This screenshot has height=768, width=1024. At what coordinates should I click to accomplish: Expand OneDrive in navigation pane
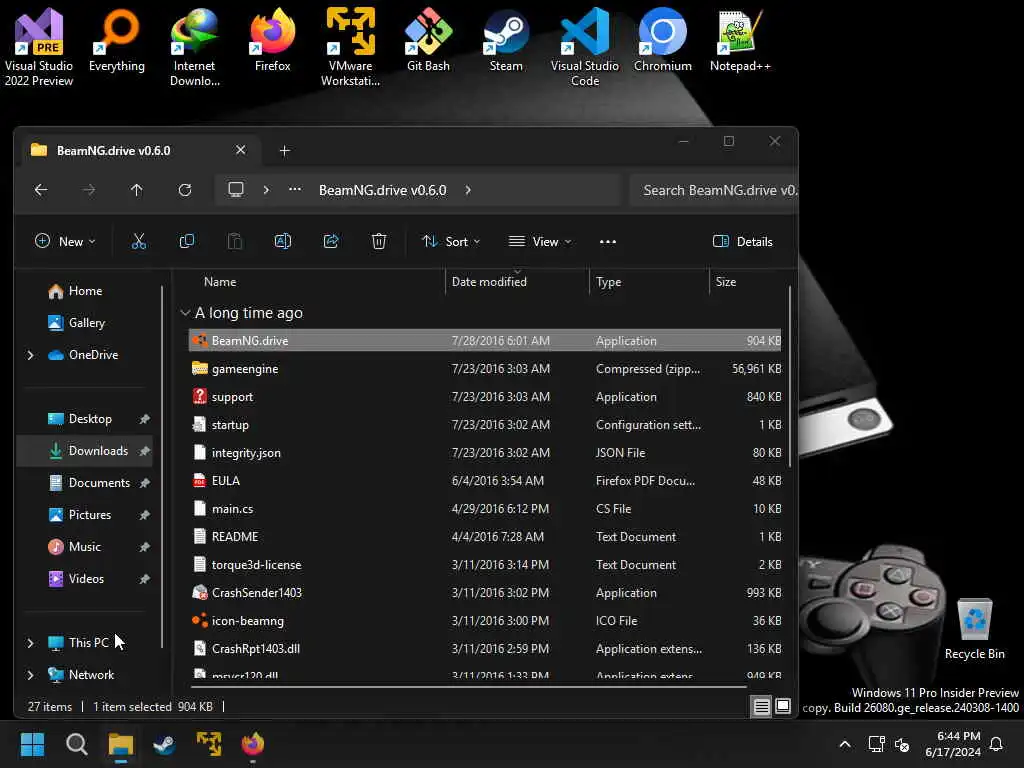point(30,355)
